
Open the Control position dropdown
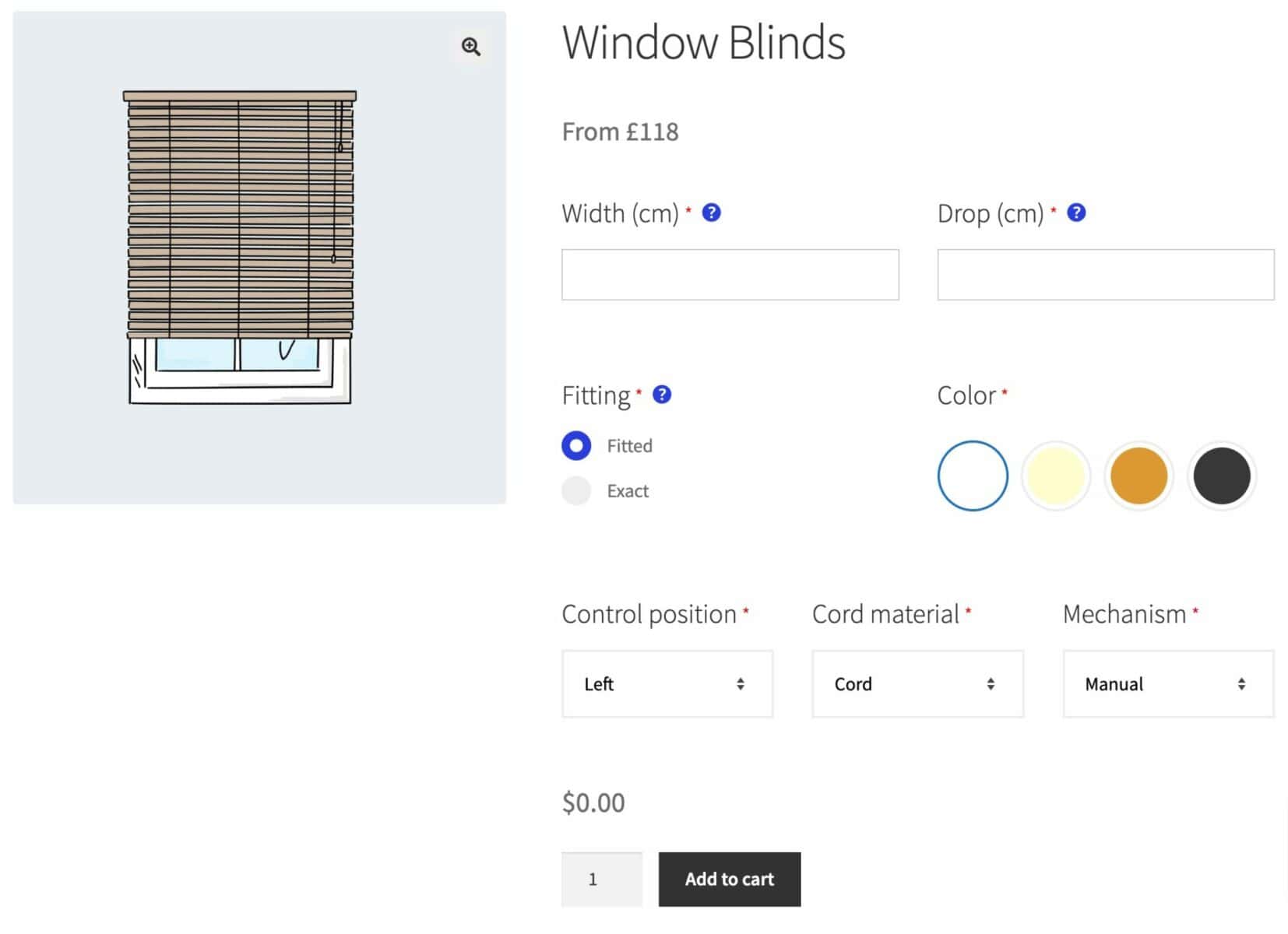click(667, 684)
